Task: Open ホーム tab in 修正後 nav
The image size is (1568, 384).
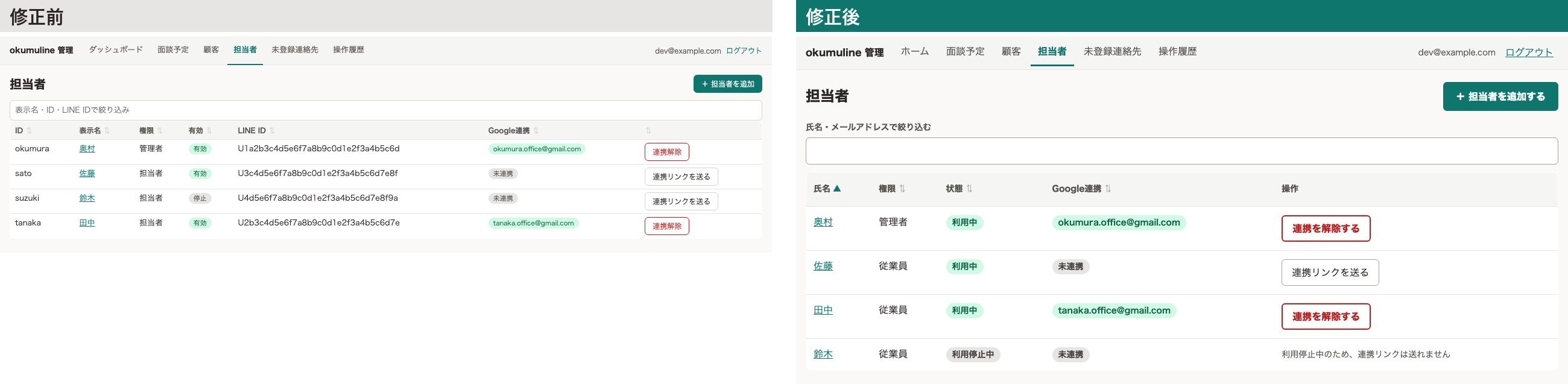Action: (x=915, y=52)
